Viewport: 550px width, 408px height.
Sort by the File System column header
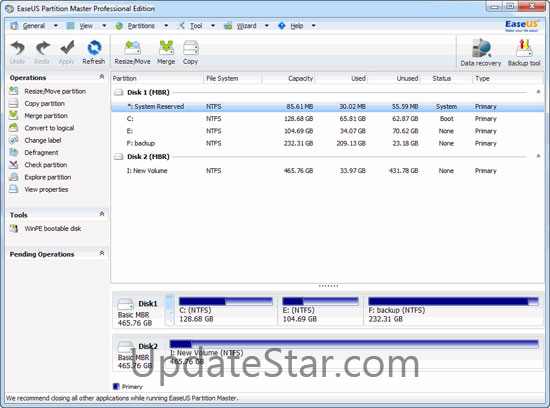(x=233, y=79)
